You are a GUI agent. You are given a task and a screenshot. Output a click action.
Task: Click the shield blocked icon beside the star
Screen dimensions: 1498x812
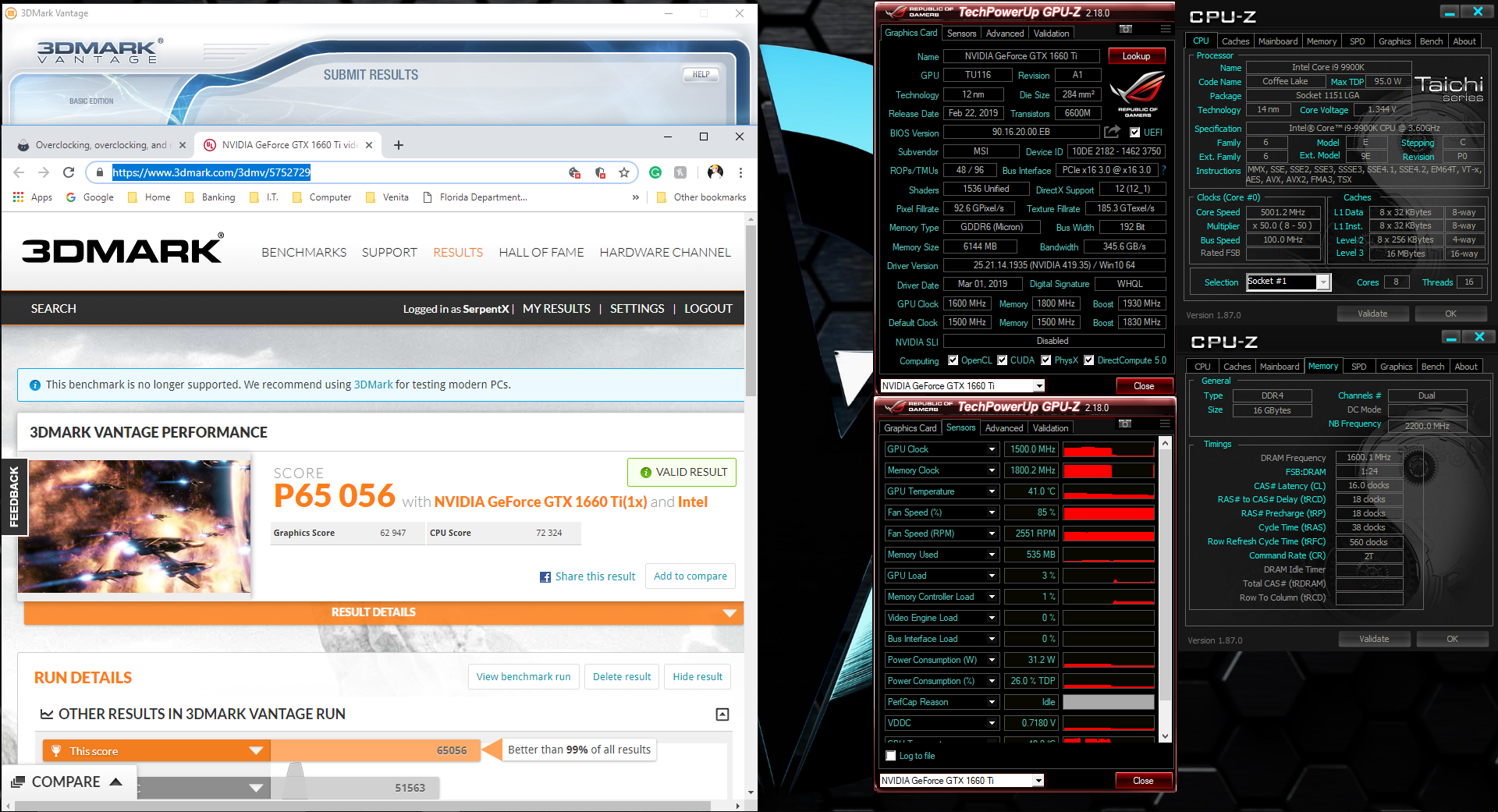[600, 172]
